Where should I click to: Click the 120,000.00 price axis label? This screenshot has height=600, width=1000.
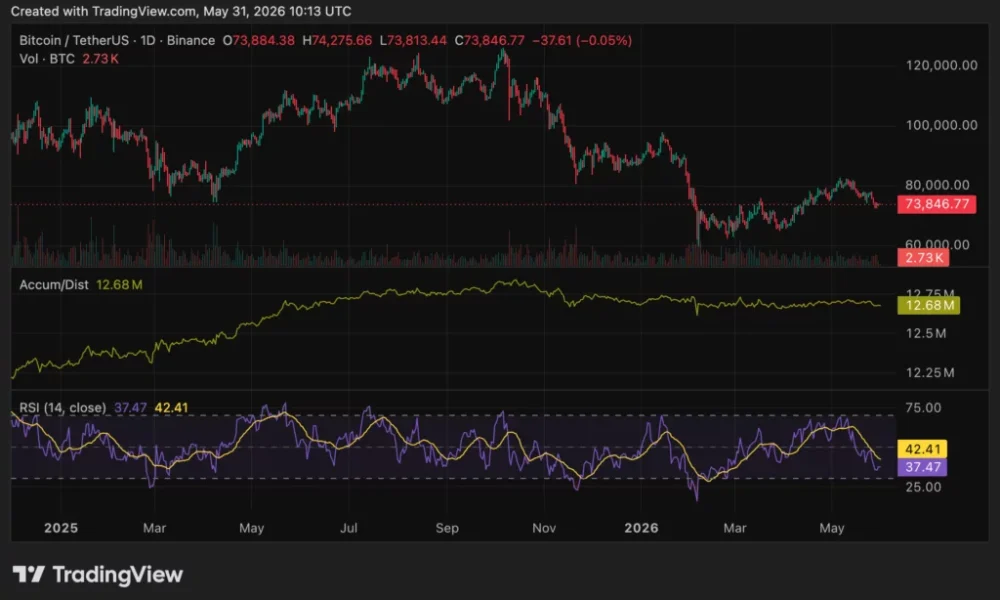click(941, 65)
